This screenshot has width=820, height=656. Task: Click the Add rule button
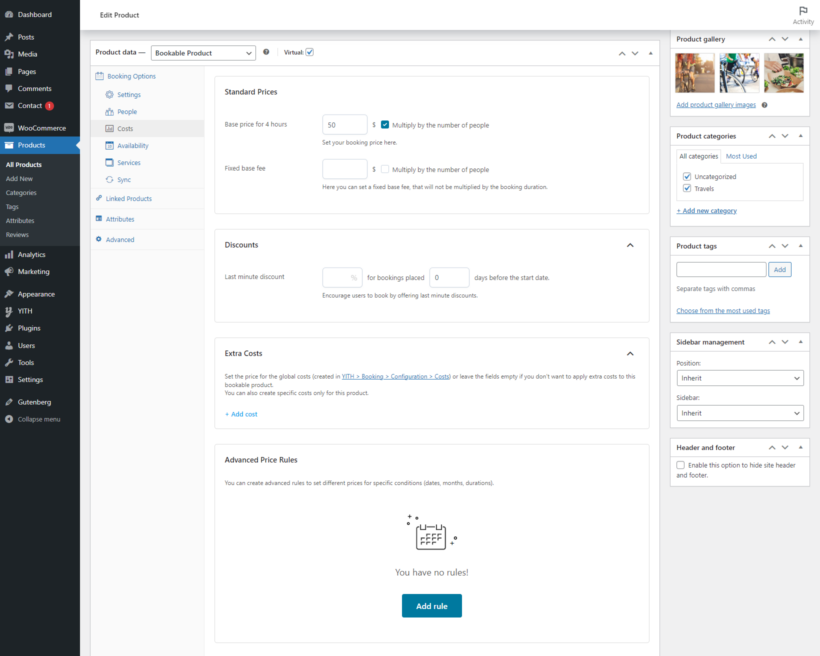pyautogui.click(x=432, y=606)
